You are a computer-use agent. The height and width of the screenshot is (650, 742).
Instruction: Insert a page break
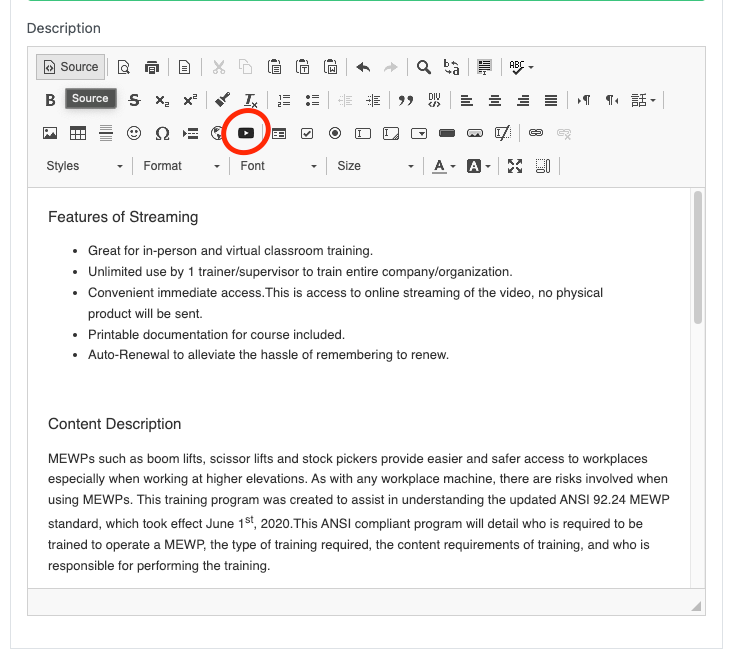[190, 133]
